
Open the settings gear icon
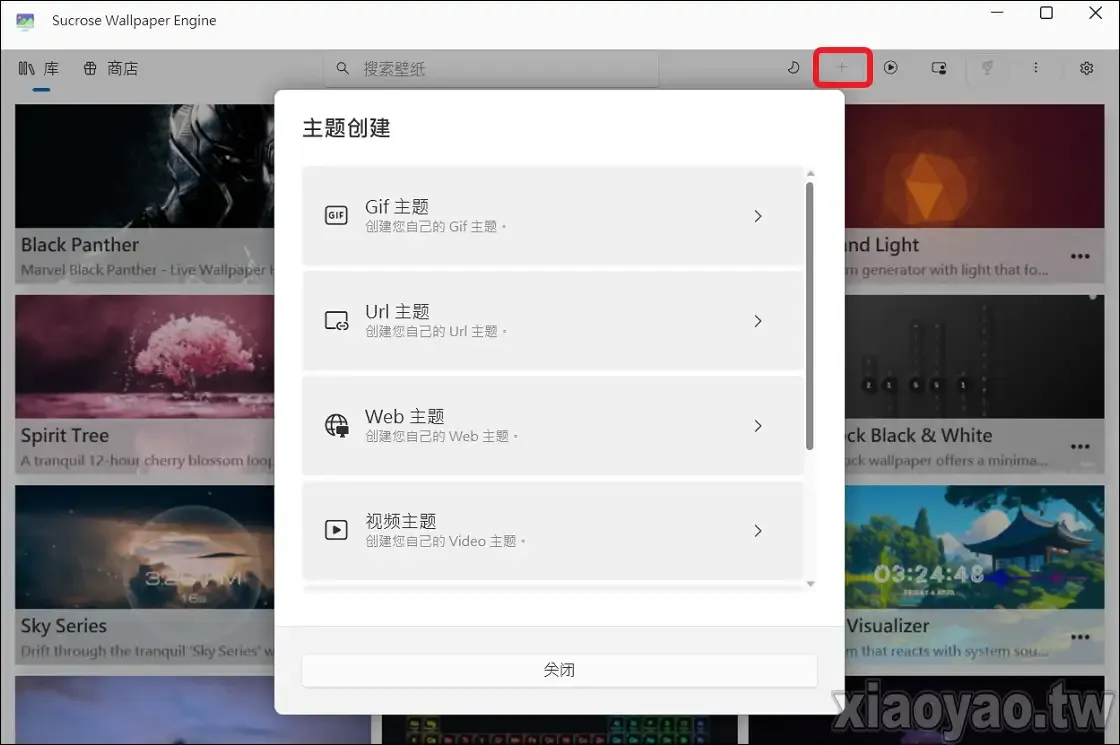click(x=1086, y=68)
